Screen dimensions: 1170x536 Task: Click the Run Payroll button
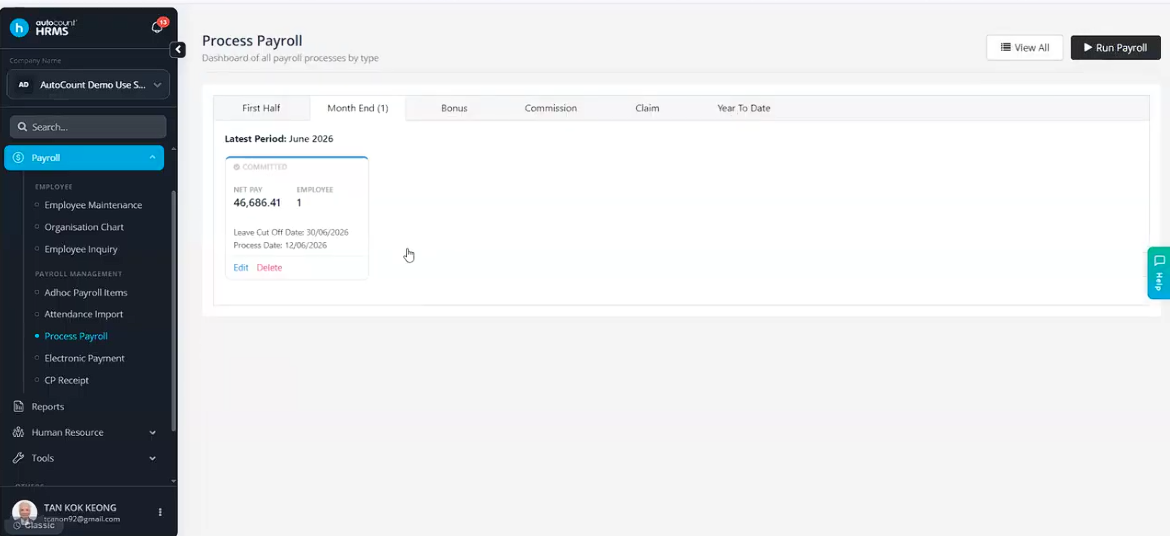1116,48
